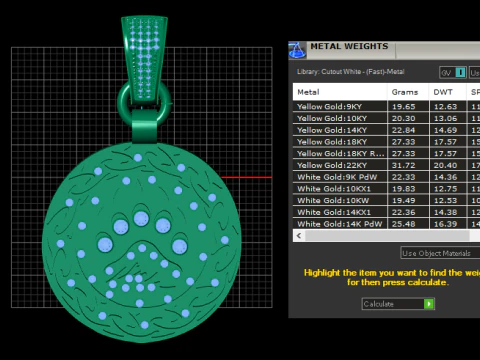Click the 22.84 grams value
The height and width of the screenshot is (360, 480).
(404, 130)
